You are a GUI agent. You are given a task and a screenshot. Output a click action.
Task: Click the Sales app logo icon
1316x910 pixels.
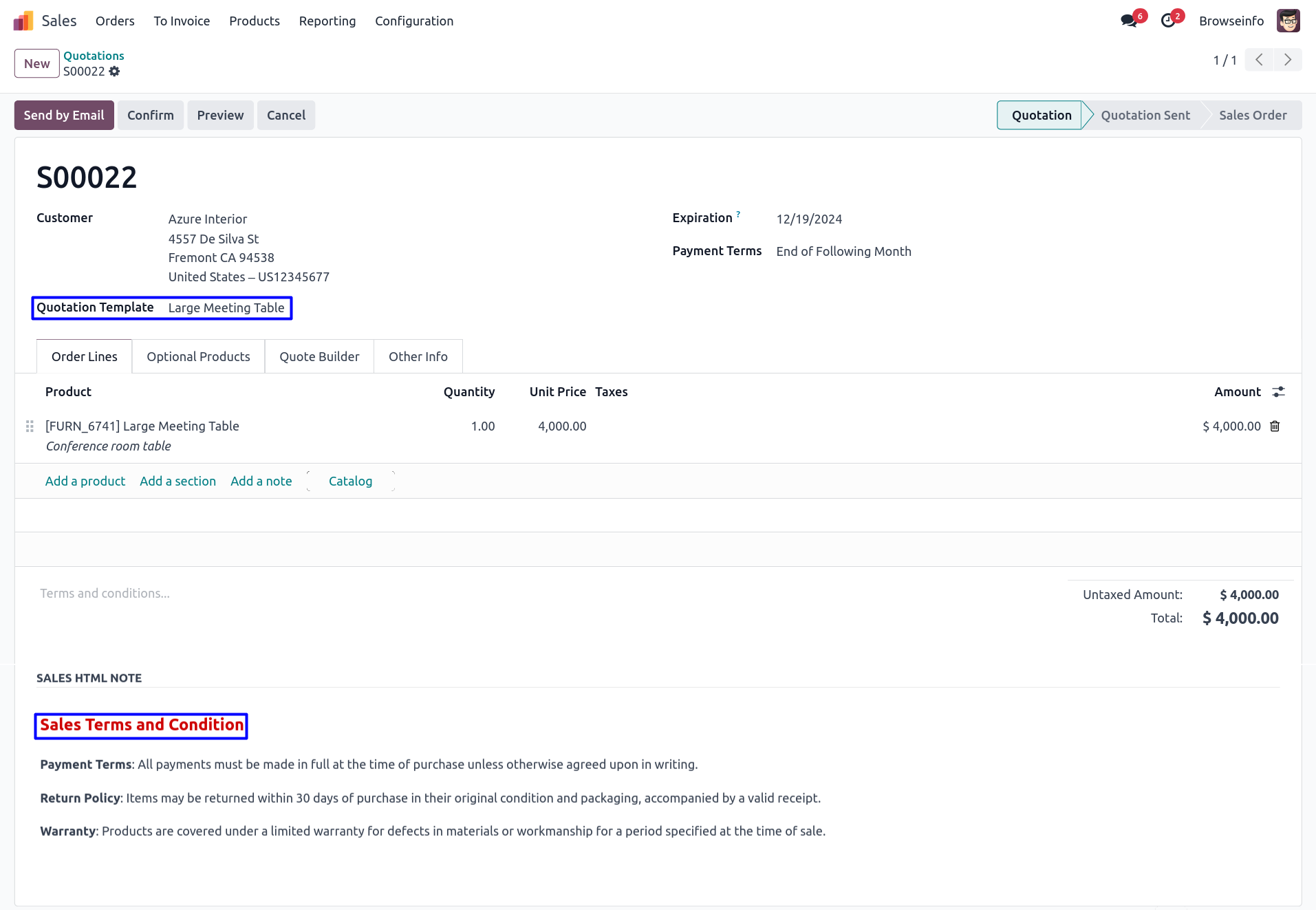(x=23, y=21)
